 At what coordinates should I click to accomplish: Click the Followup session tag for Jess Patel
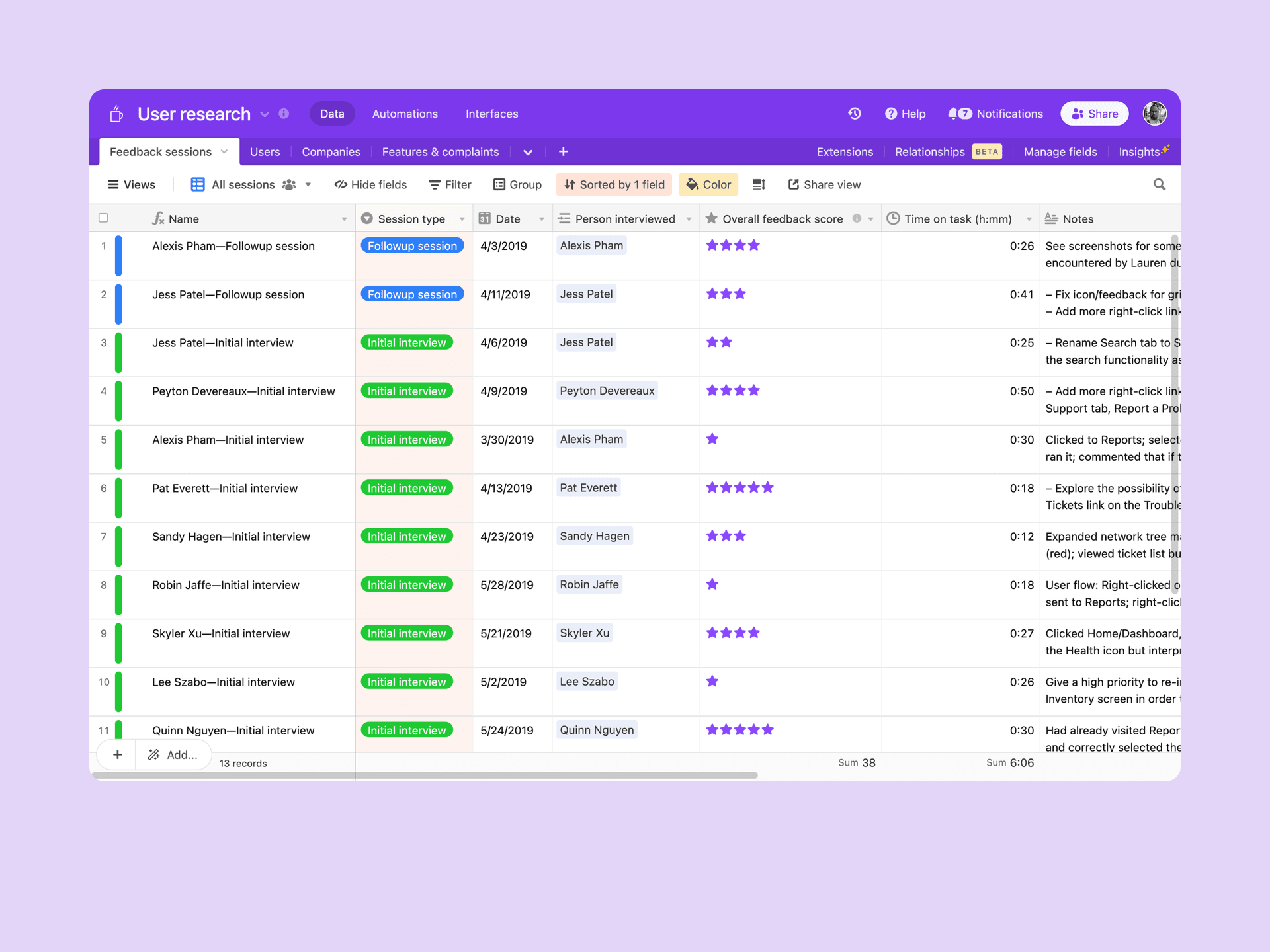tap(412, 294)
